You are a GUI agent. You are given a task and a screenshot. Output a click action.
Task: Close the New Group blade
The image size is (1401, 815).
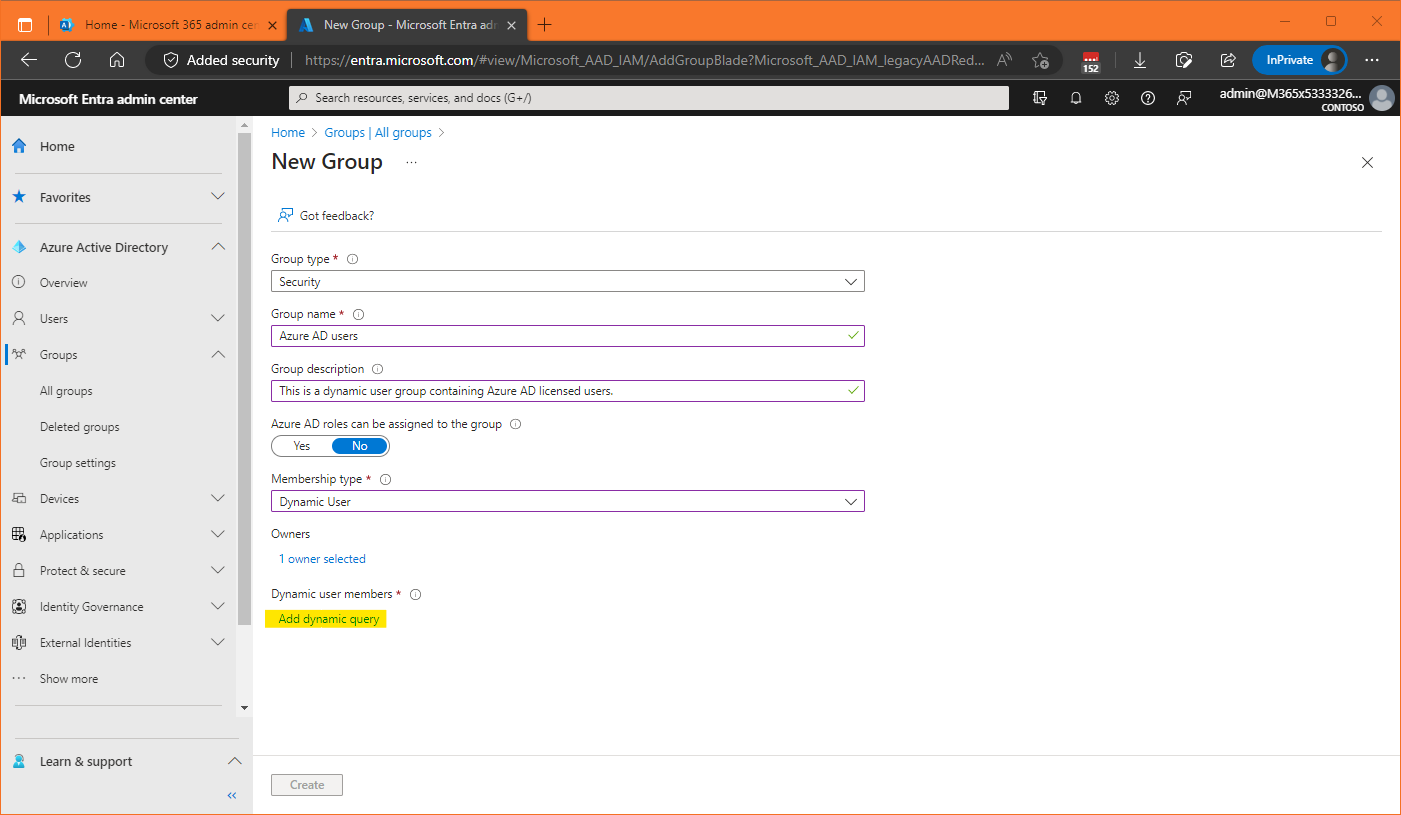point(1367,162)
